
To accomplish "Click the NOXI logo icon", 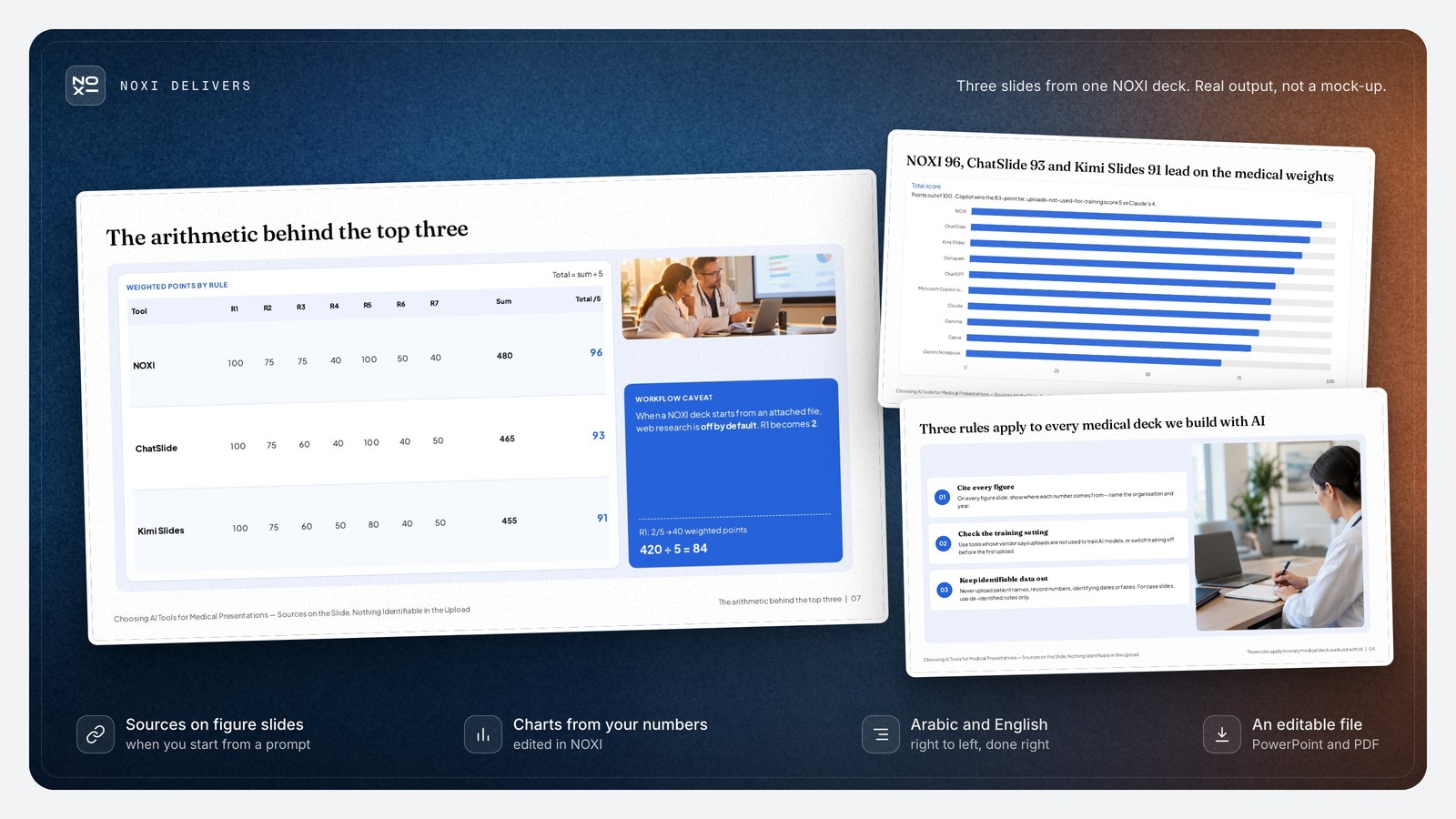I will pos(86,86).
